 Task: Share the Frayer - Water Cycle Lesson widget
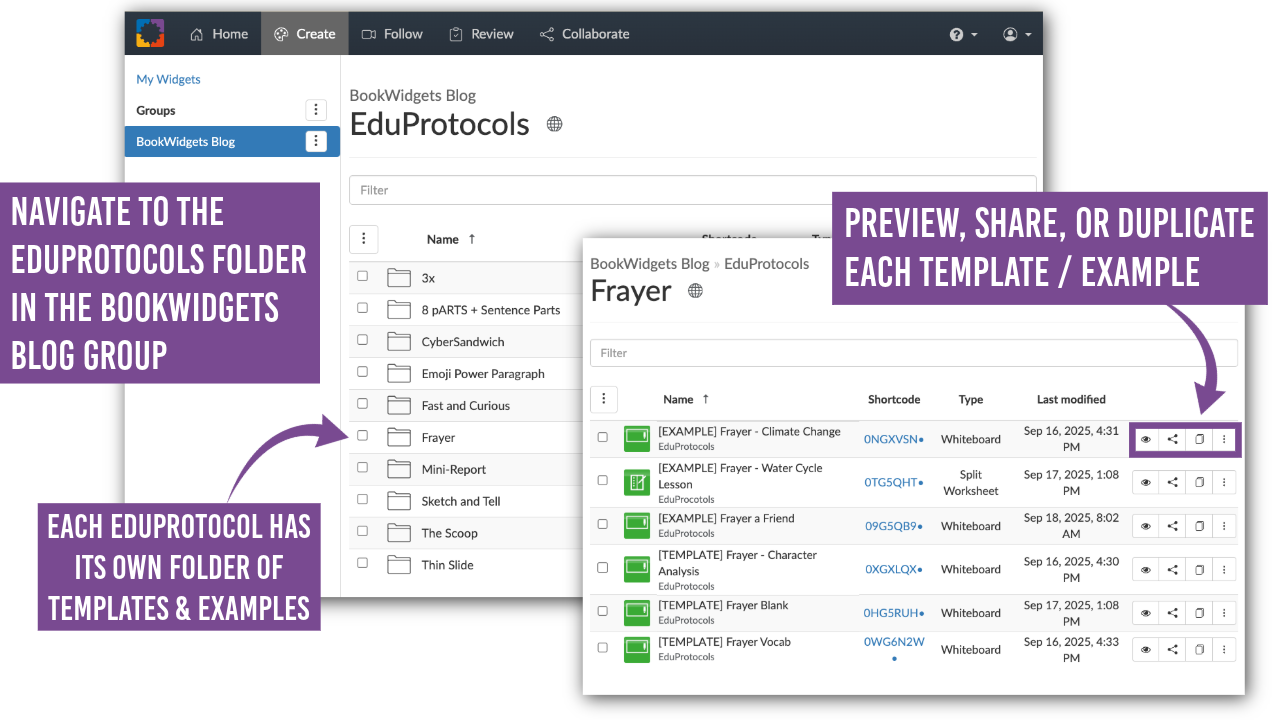click(1172, 482)
